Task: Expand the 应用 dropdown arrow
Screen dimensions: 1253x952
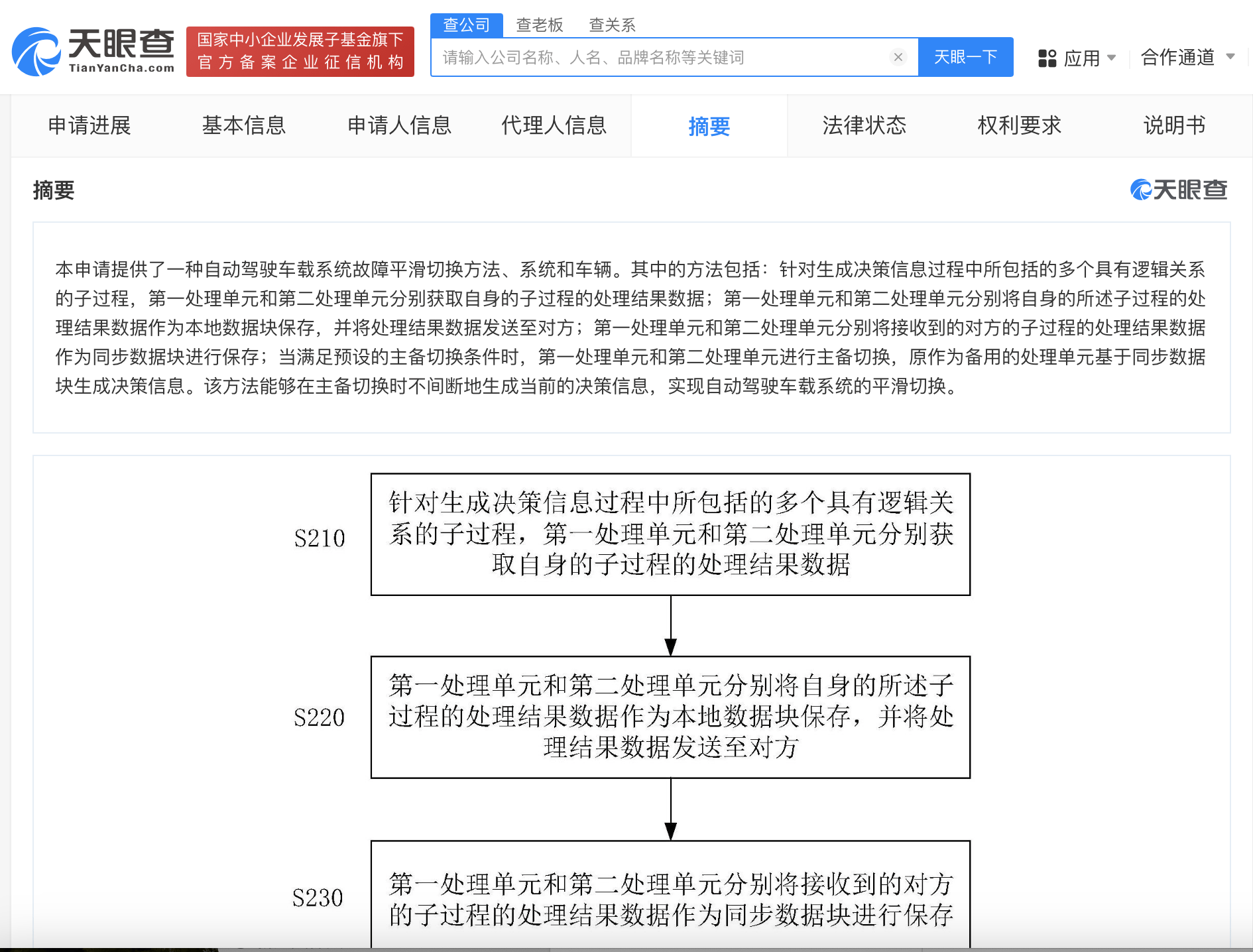Action: pos(1112,58)
